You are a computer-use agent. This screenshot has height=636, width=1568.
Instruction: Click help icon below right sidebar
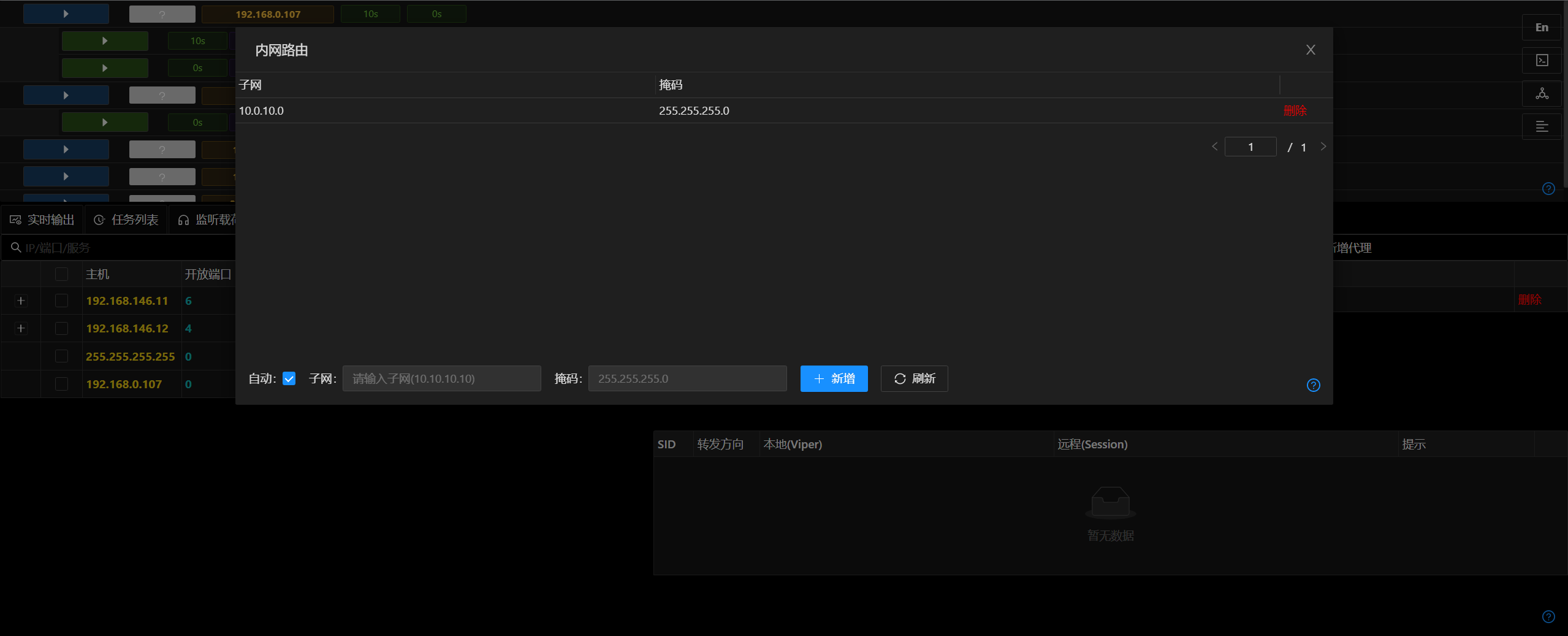(1548, 189)
